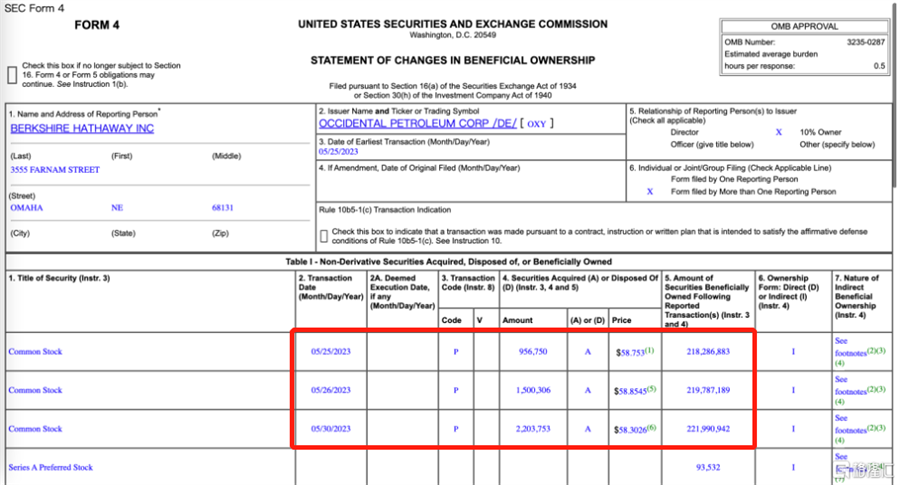Tick the Rule 10b5-1(c) transaction indication checkbox

point(324,236)
